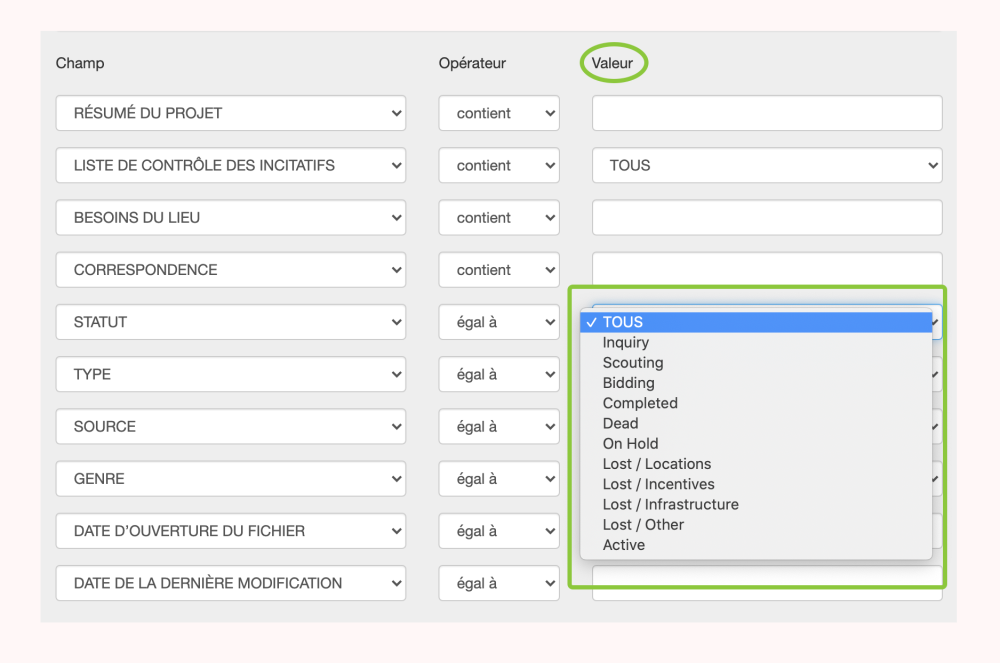Image resolution: width=1000 pixels, height=663 pixels.
Task: Expand the LISTE DE CONTRÔLE DES INCITATIFS dropdown
Action: tap(230, 165)
